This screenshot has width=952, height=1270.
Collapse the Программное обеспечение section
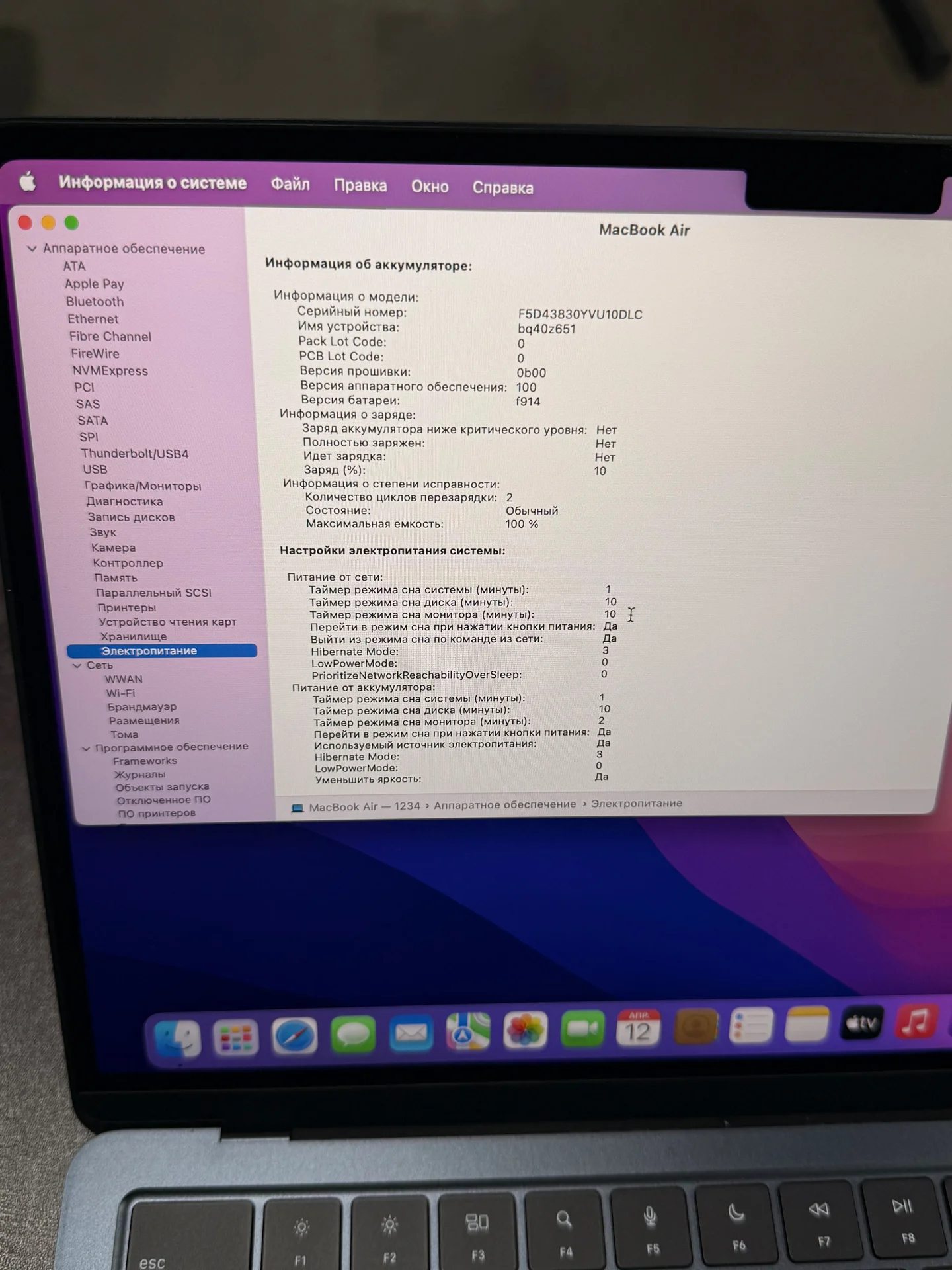point(86,748)
